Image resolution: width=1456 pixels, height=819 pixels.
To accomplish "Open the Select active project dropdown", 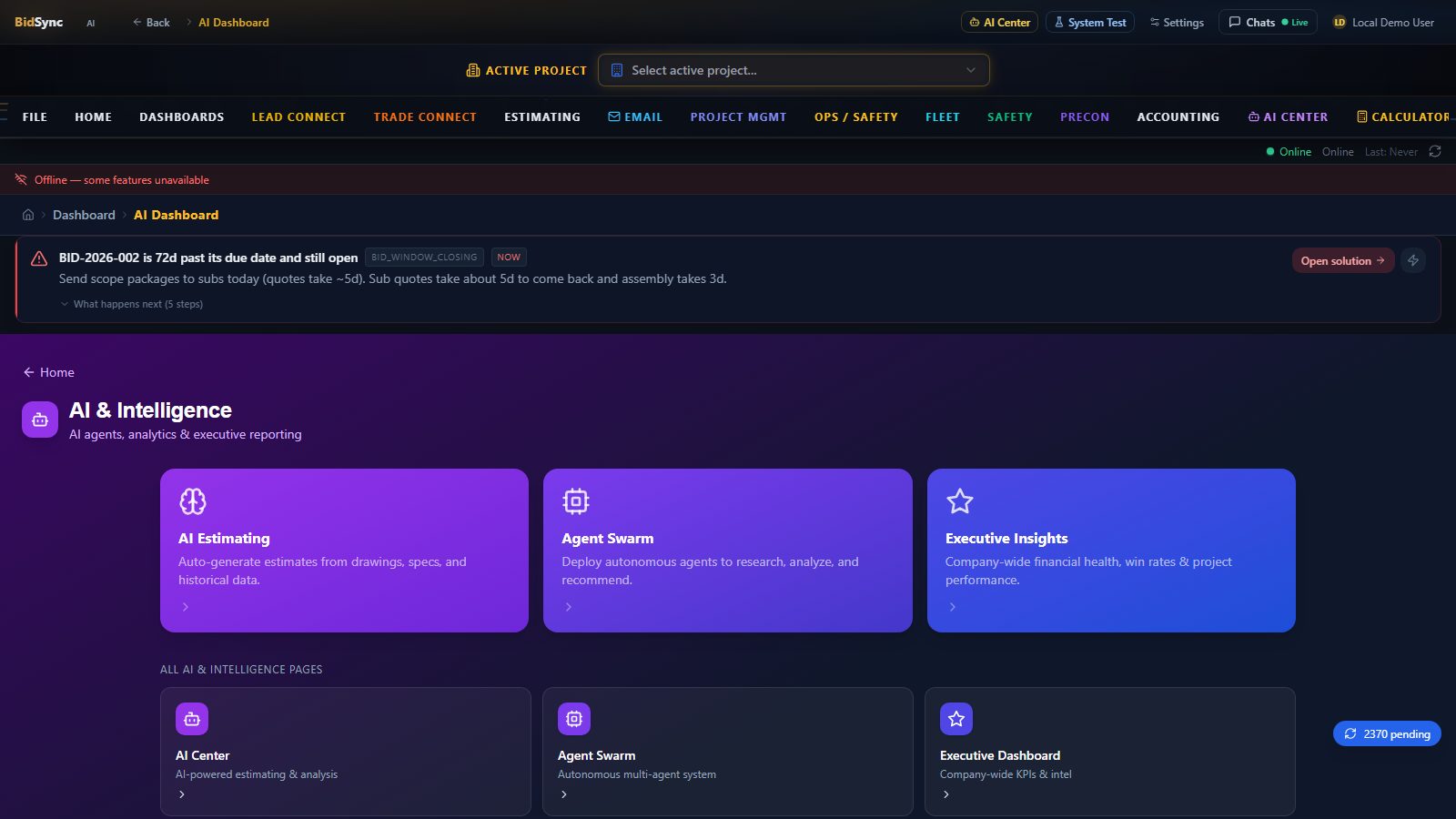I will (x=794, y=70).
